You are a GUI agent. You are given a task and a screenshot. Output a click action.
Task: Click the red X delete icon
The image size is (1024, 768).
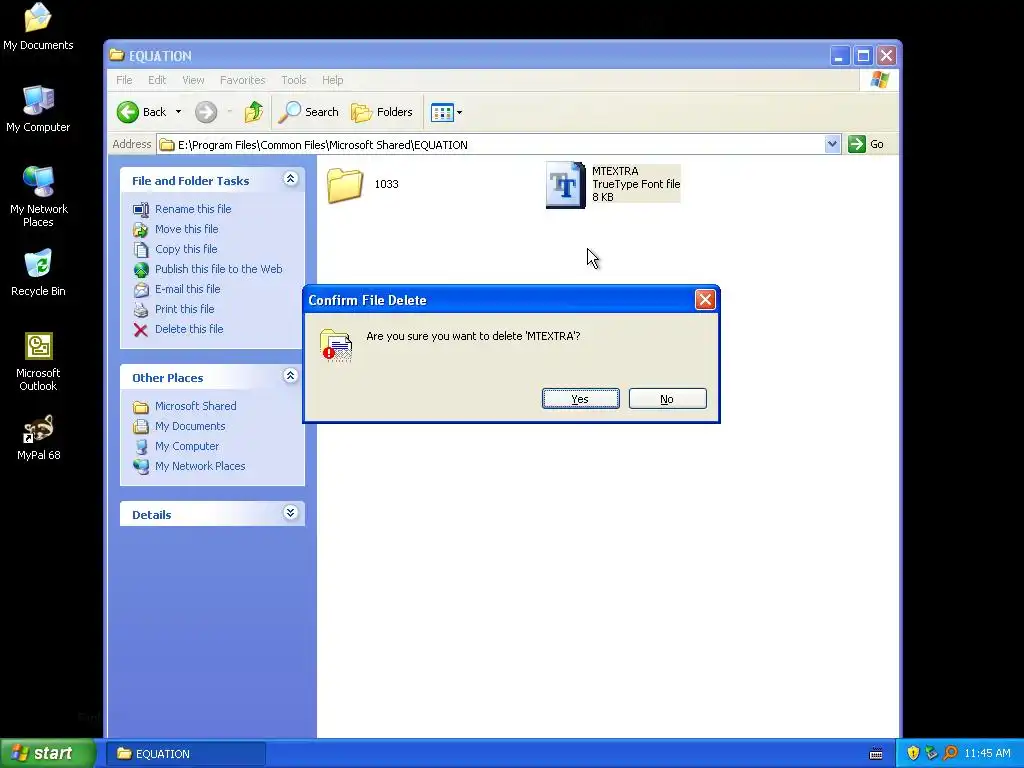pos(140,330)
